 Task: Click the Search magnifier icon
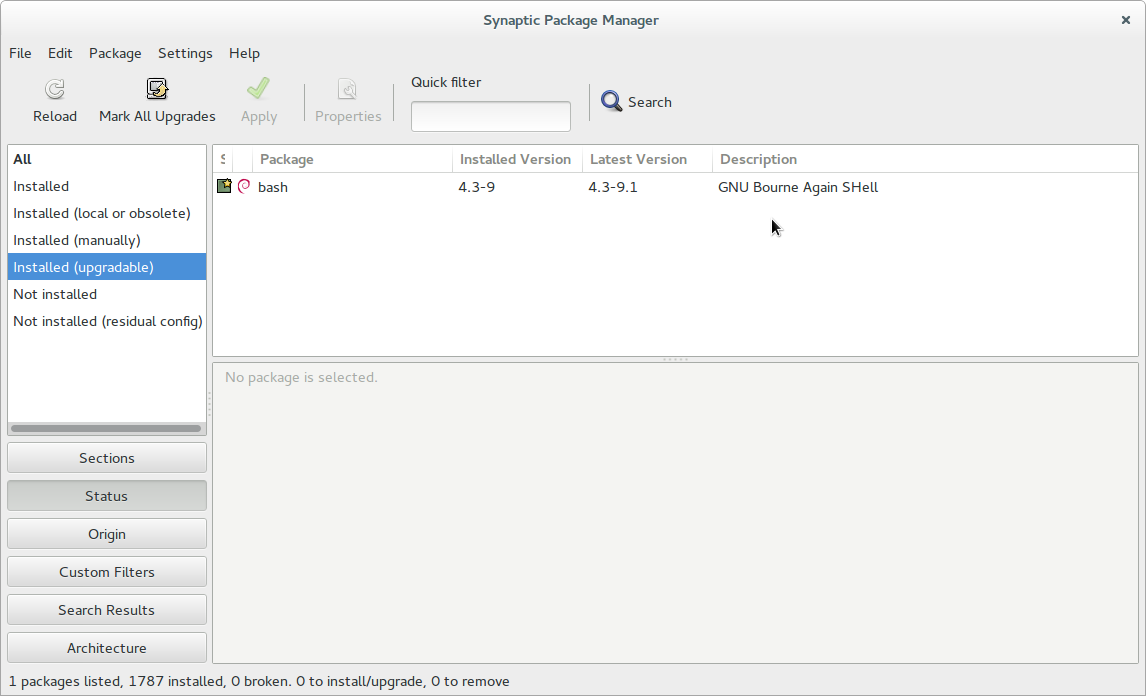click(612, 102)
